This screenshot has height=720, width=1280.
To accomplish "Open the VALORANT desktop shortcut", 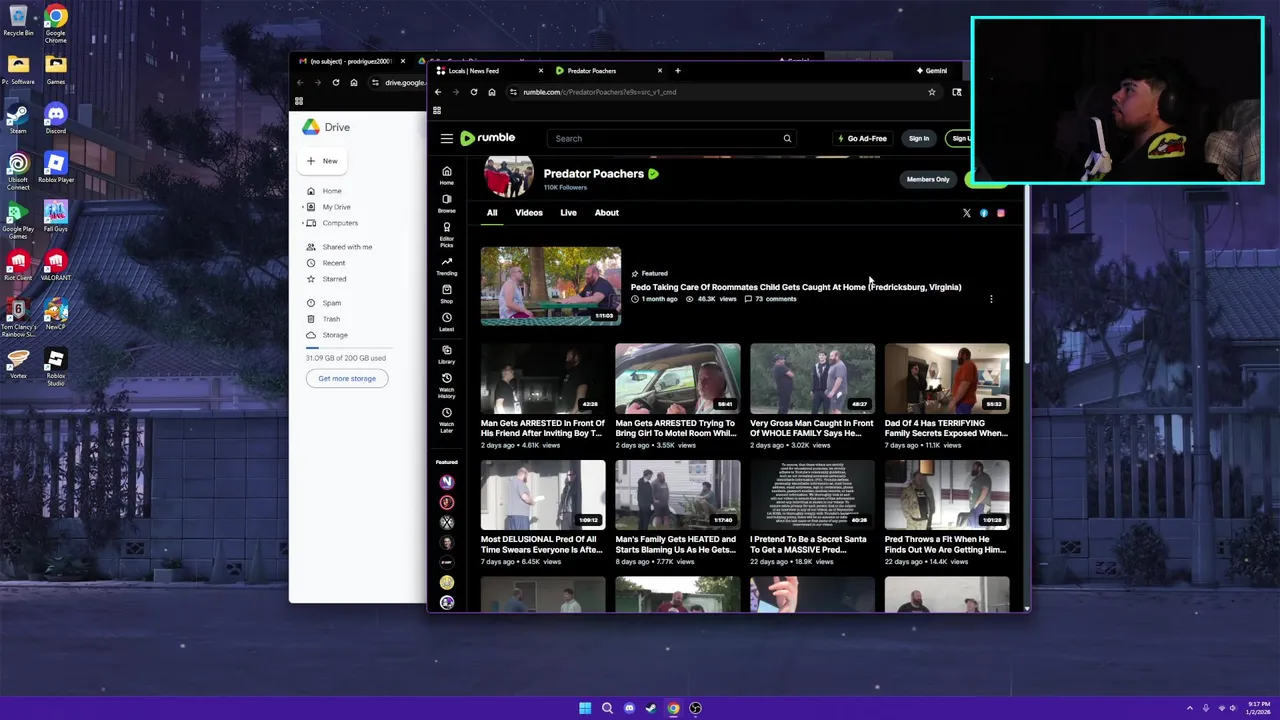I will 56,266.
